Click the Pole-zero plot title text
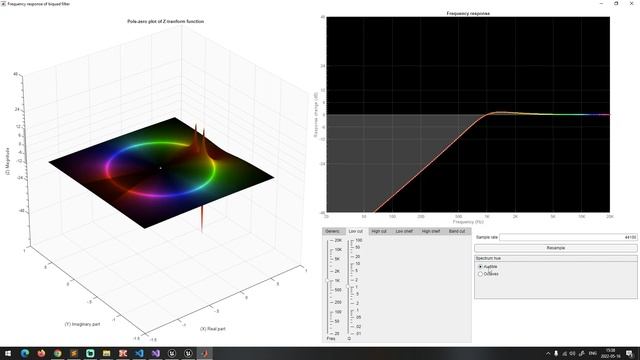This screenshot has width=640, height=360. click(166, 21)
